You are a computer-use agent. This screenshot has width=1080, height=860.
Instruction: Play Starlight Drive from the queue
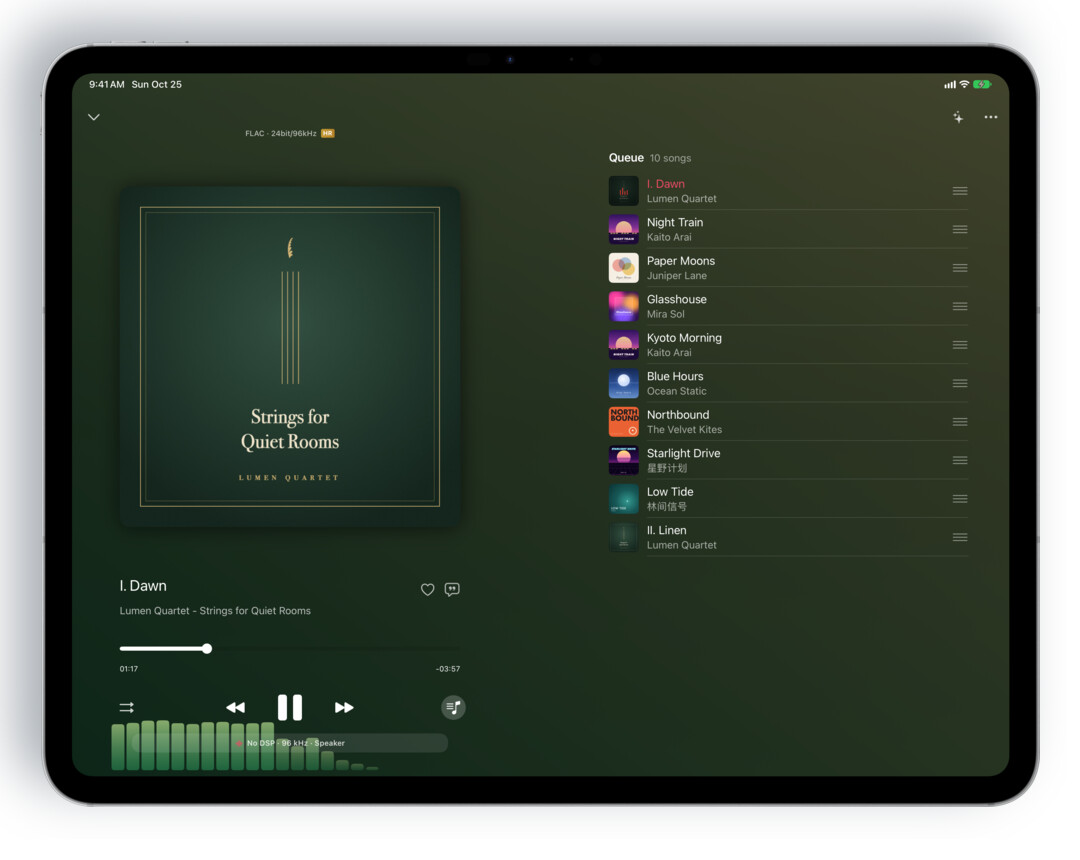point(788,461)
